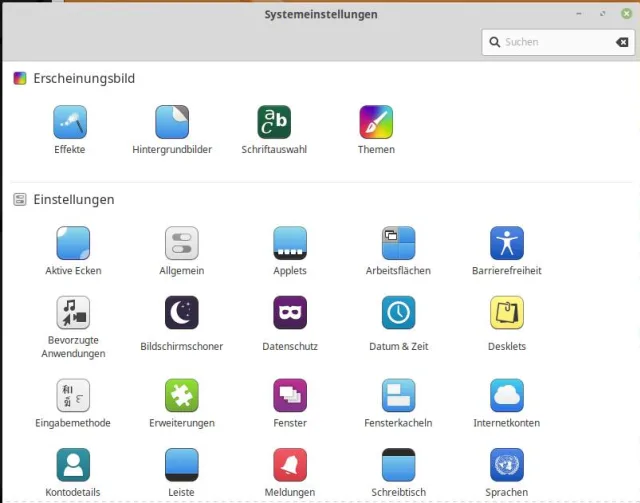This screenshot has width=640, height=503.
Task: Open Fensterkacheln window tiling settings
Action: pyautogui.click(x=398, y=395)
